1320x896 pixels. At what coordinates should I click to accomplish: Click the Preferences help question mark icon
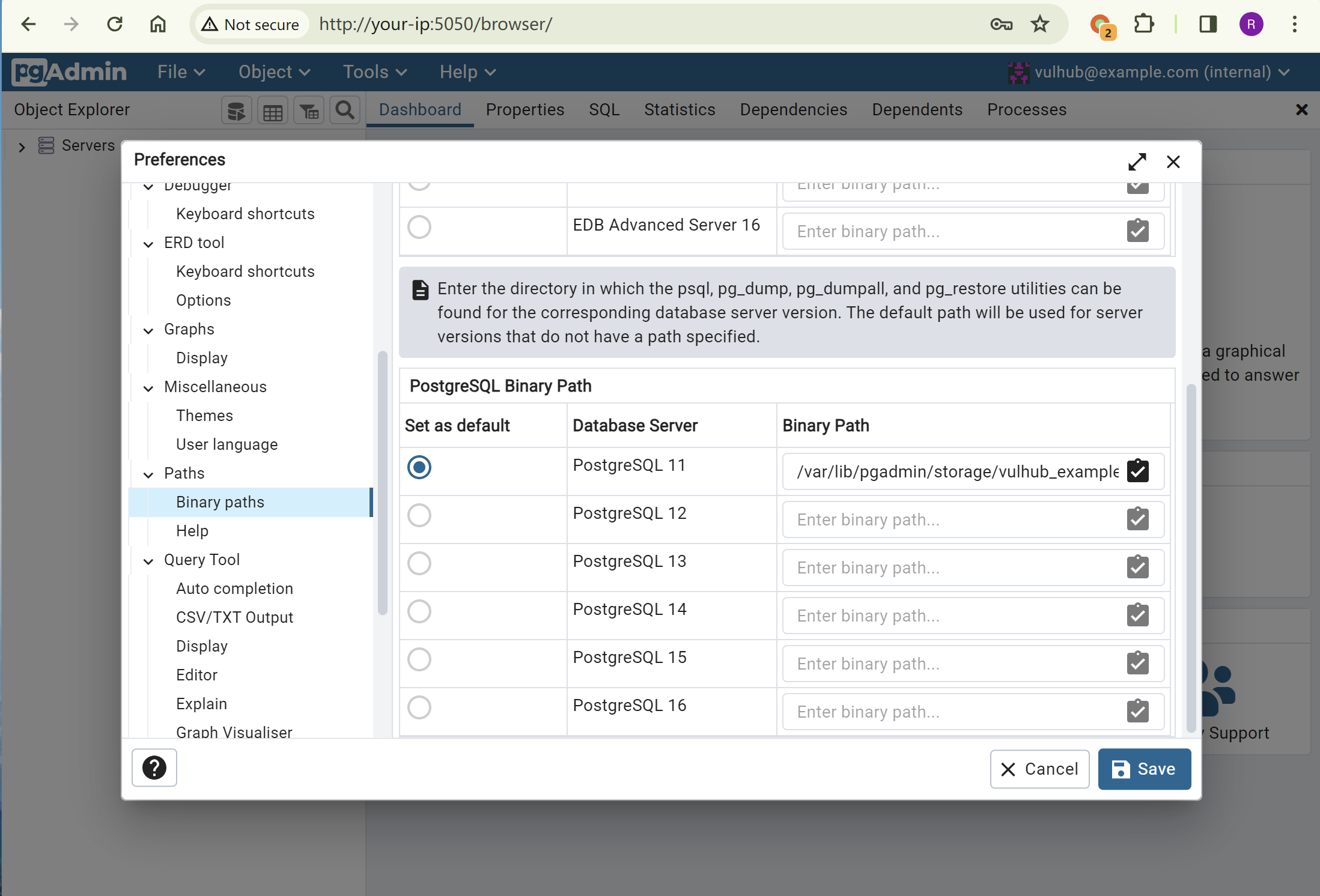click(x=154, y=767)
